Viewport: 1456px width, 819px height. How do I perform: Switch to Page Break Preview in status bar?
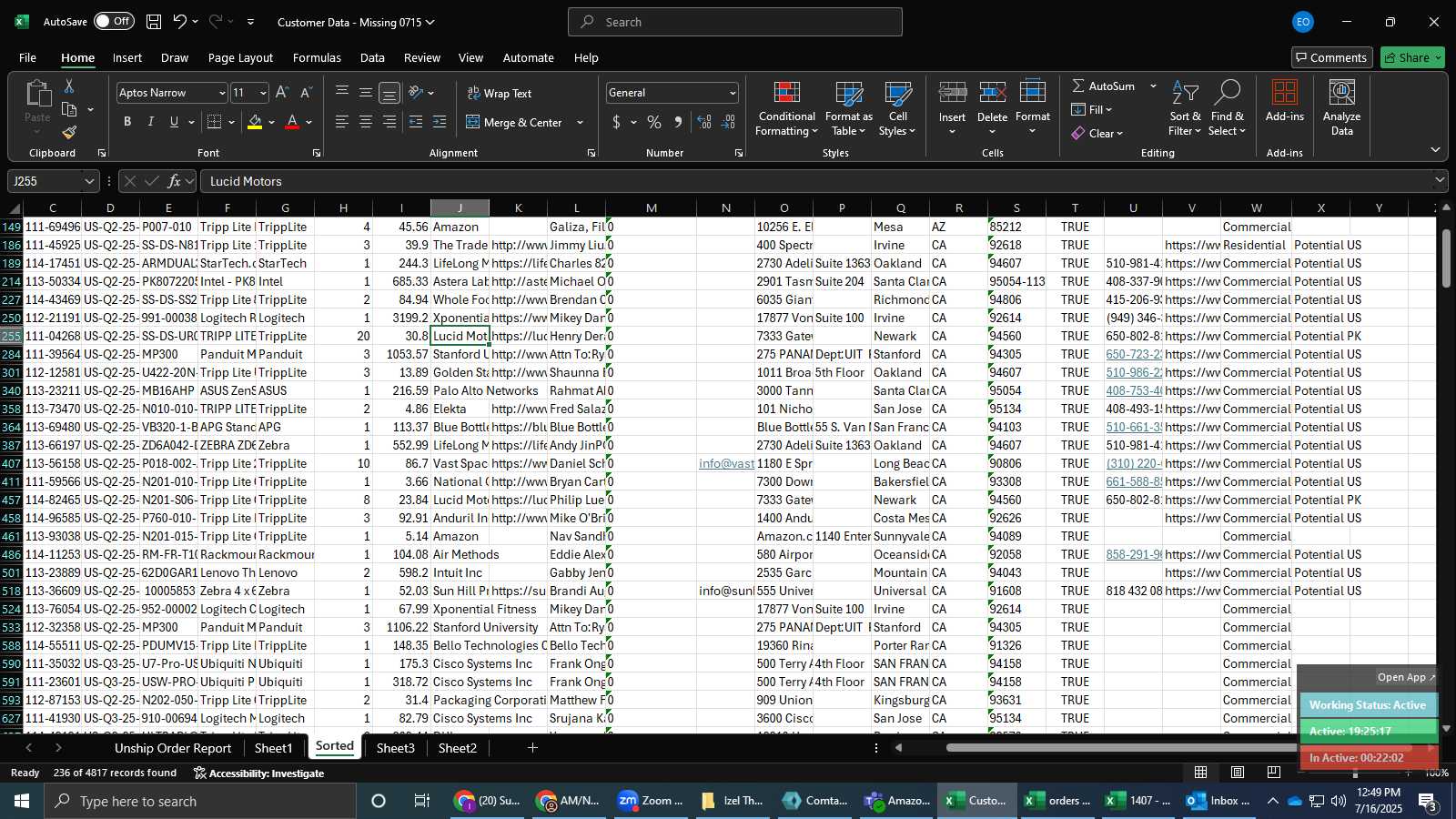(1274, 773)
